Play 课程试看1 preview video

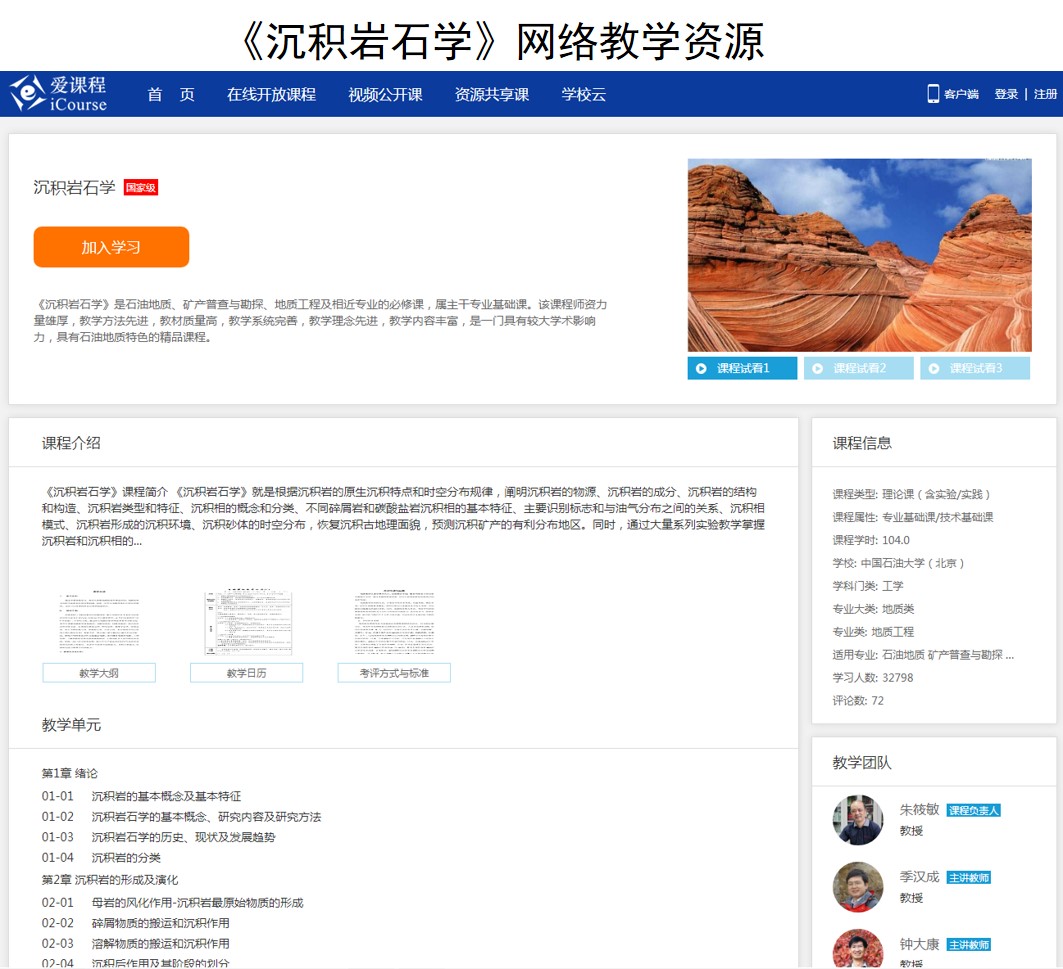coord(743,368)
